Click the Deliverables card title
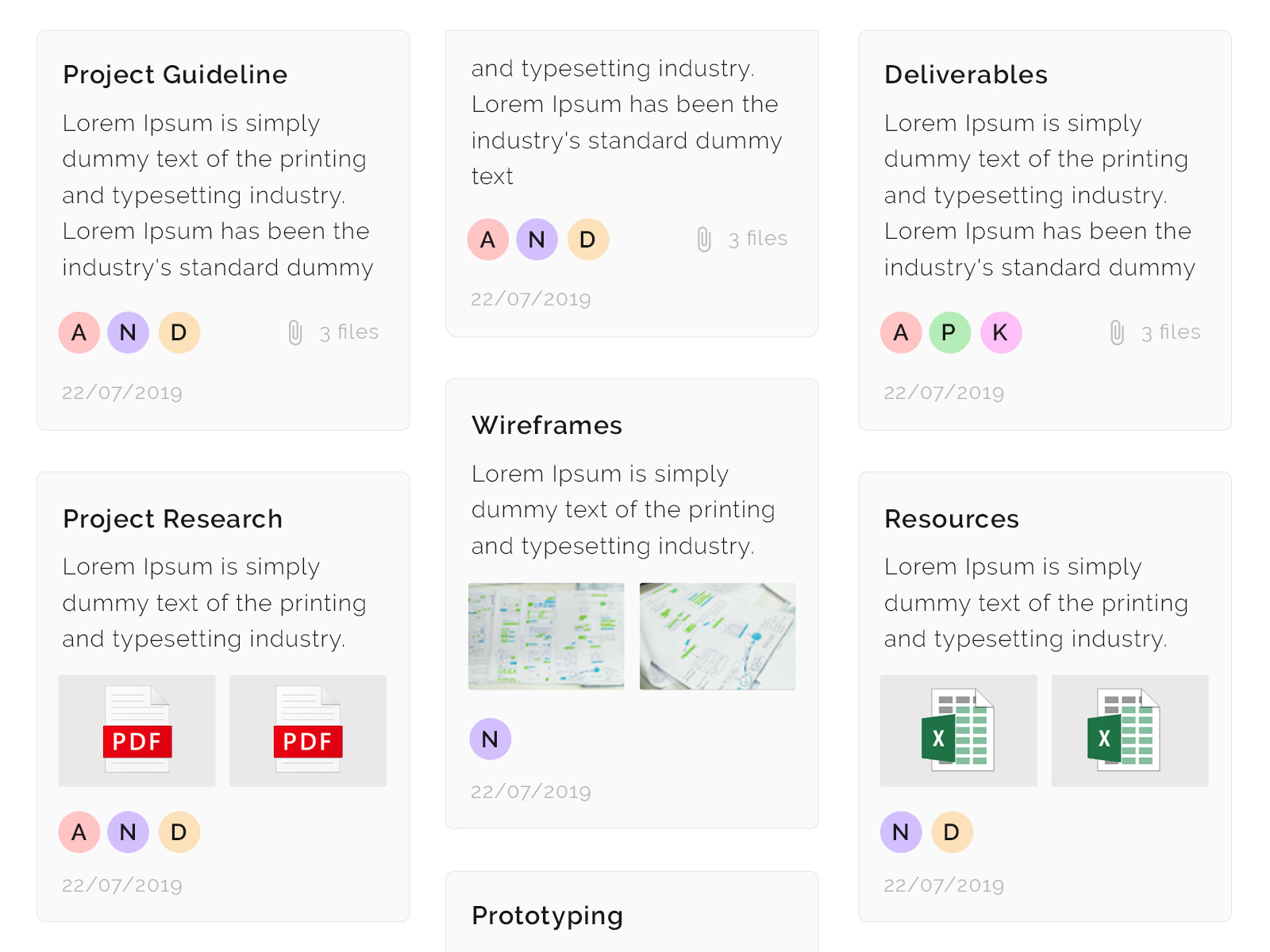 965,75
